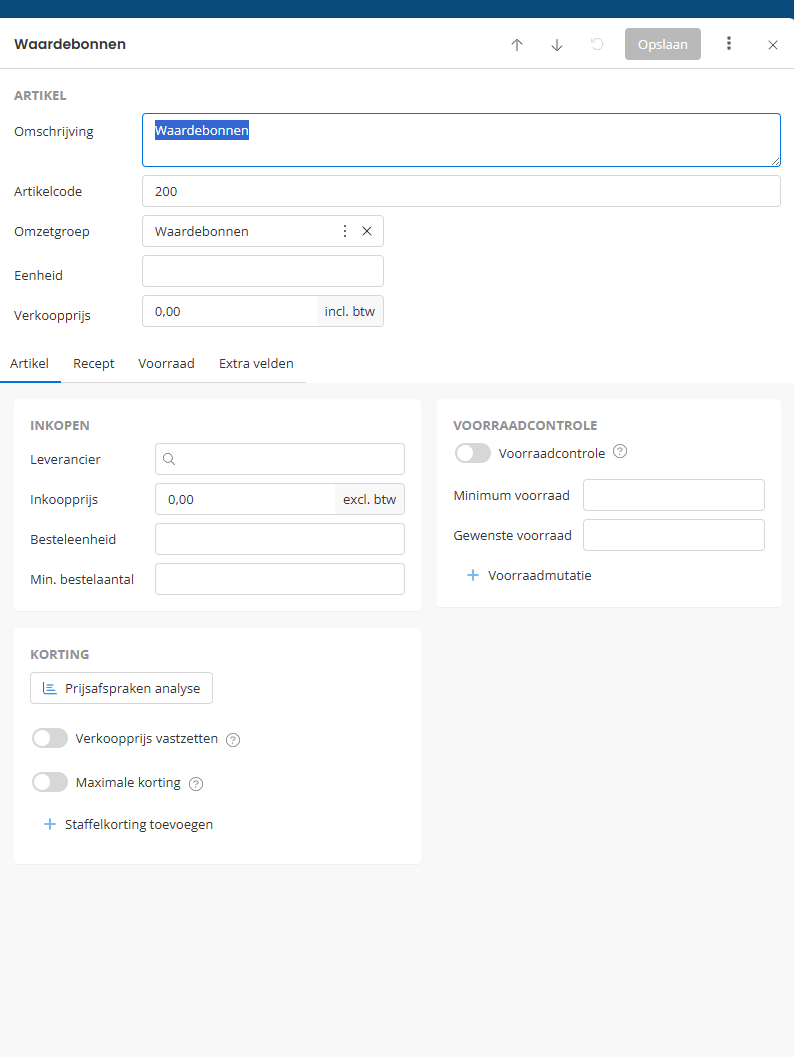Image resolution: width=794 pixels, height=1057 pixels.
Task: Click the Prijsafspraken analyse button
Action: click(121, 688)
